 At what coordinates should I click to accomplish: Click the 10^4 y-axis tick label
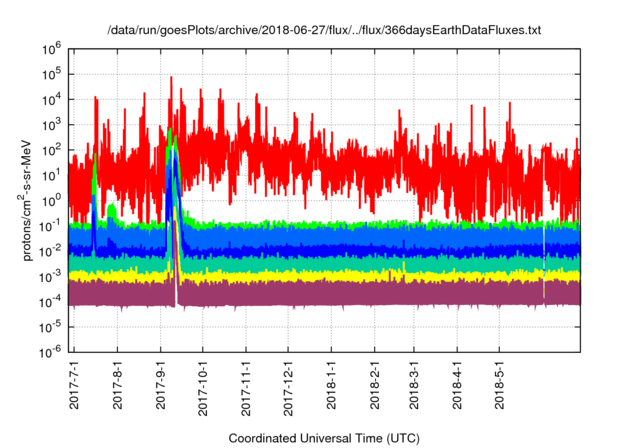(x=51, y=100)
